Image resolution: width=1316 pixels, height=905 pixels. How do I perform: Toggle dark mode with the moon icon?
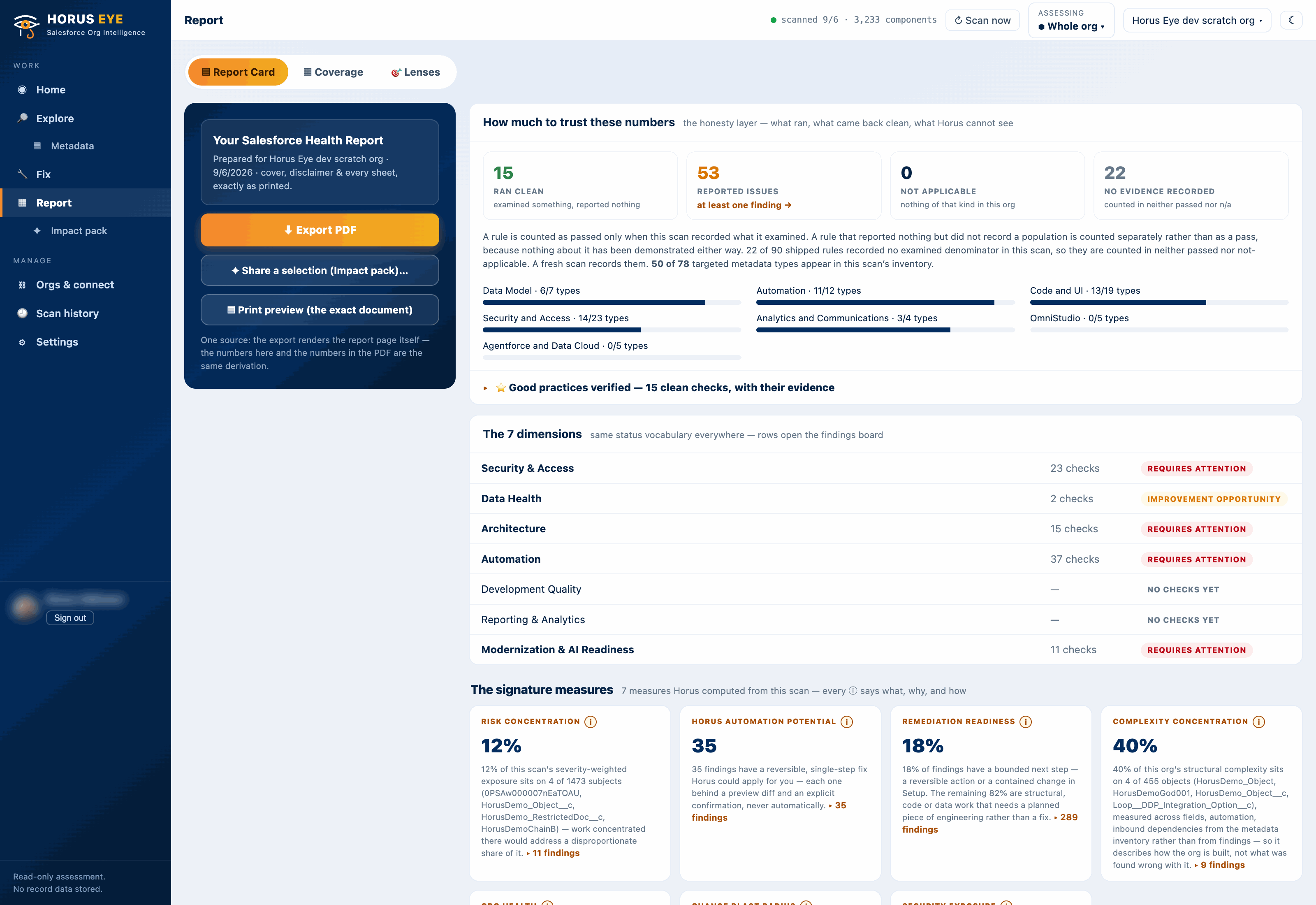1291,20
